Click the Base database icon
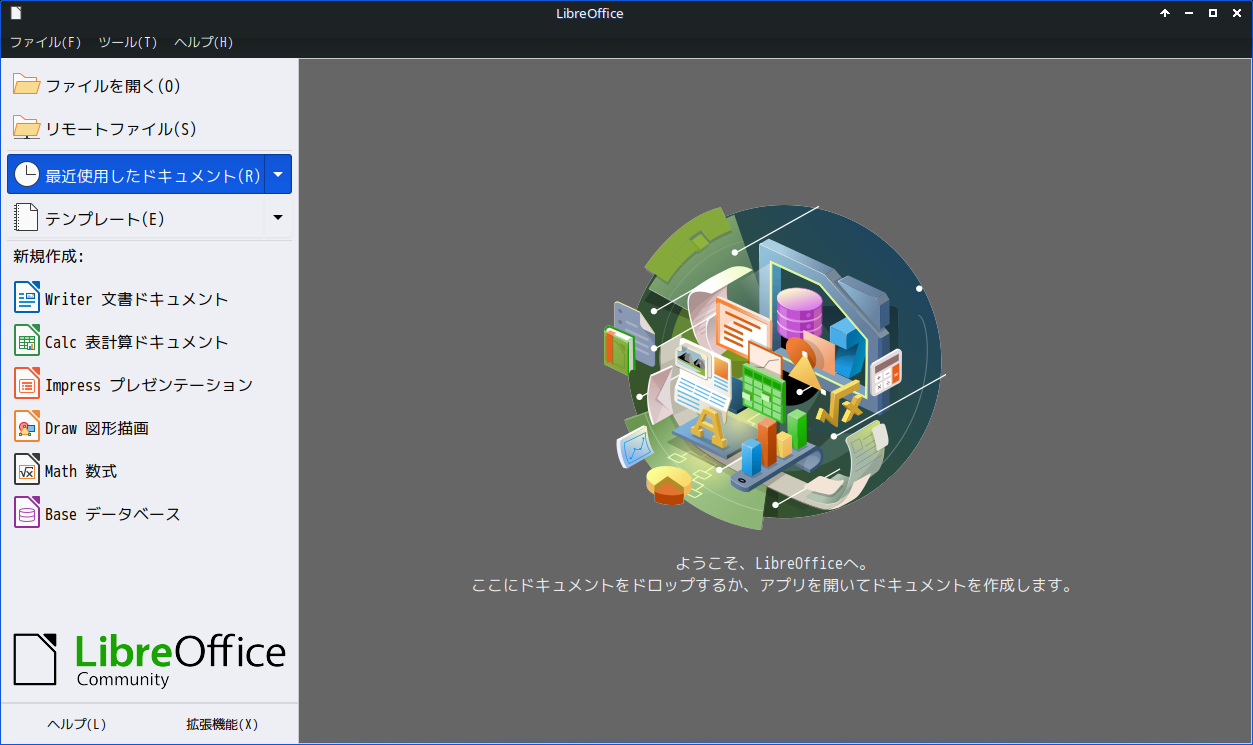The height and width of the screenshot is (745, 1253). click(27, 513)
